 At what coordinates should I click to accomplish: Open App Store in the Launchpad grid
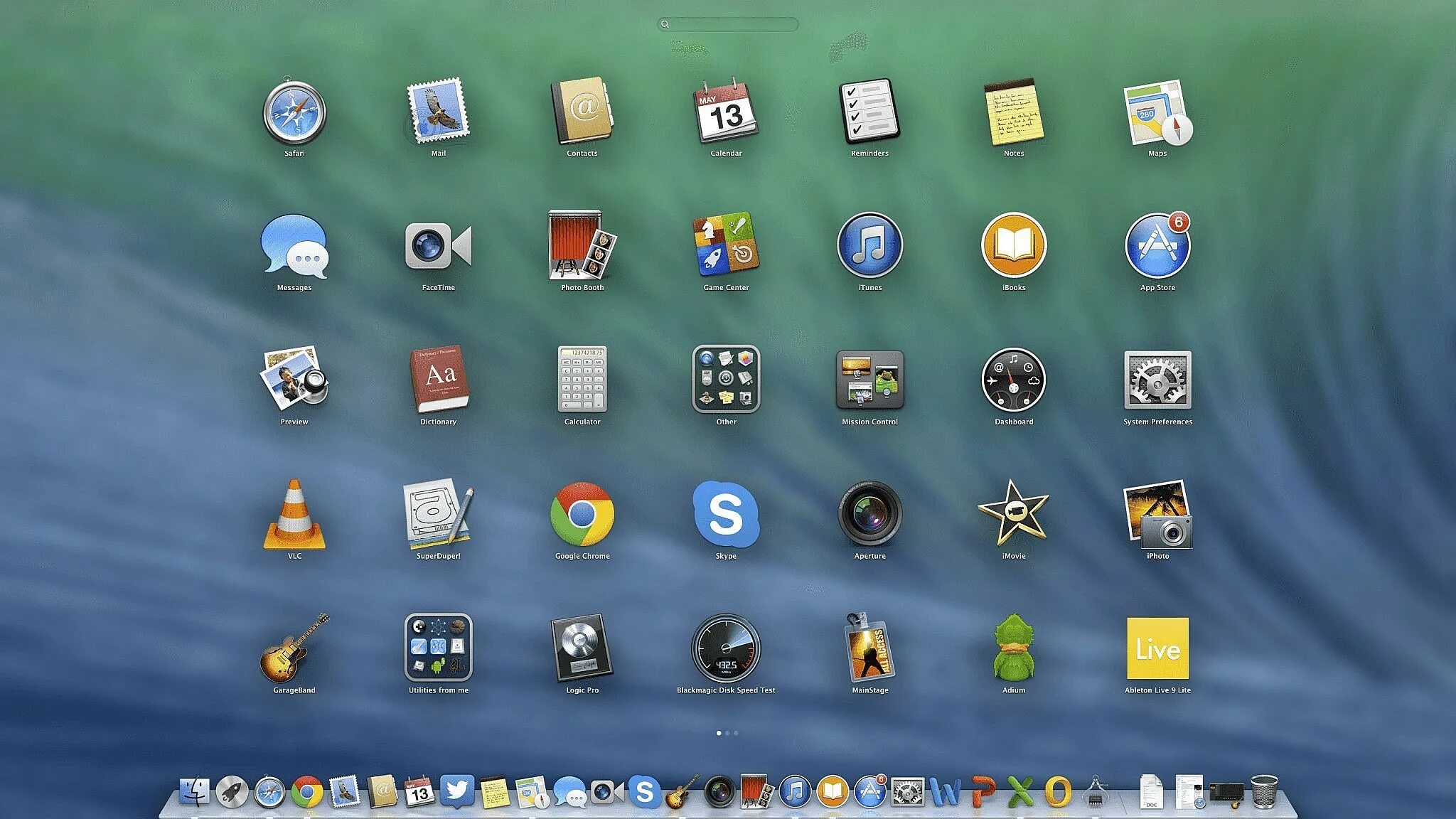click(1157, 245)
